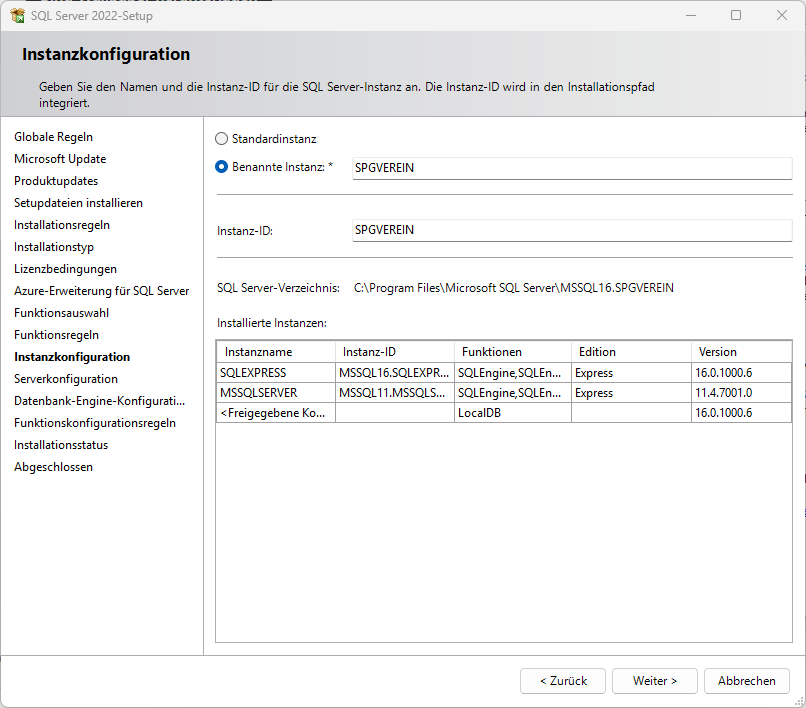Click the Version column header
The image size is (806, 708).
740,352
